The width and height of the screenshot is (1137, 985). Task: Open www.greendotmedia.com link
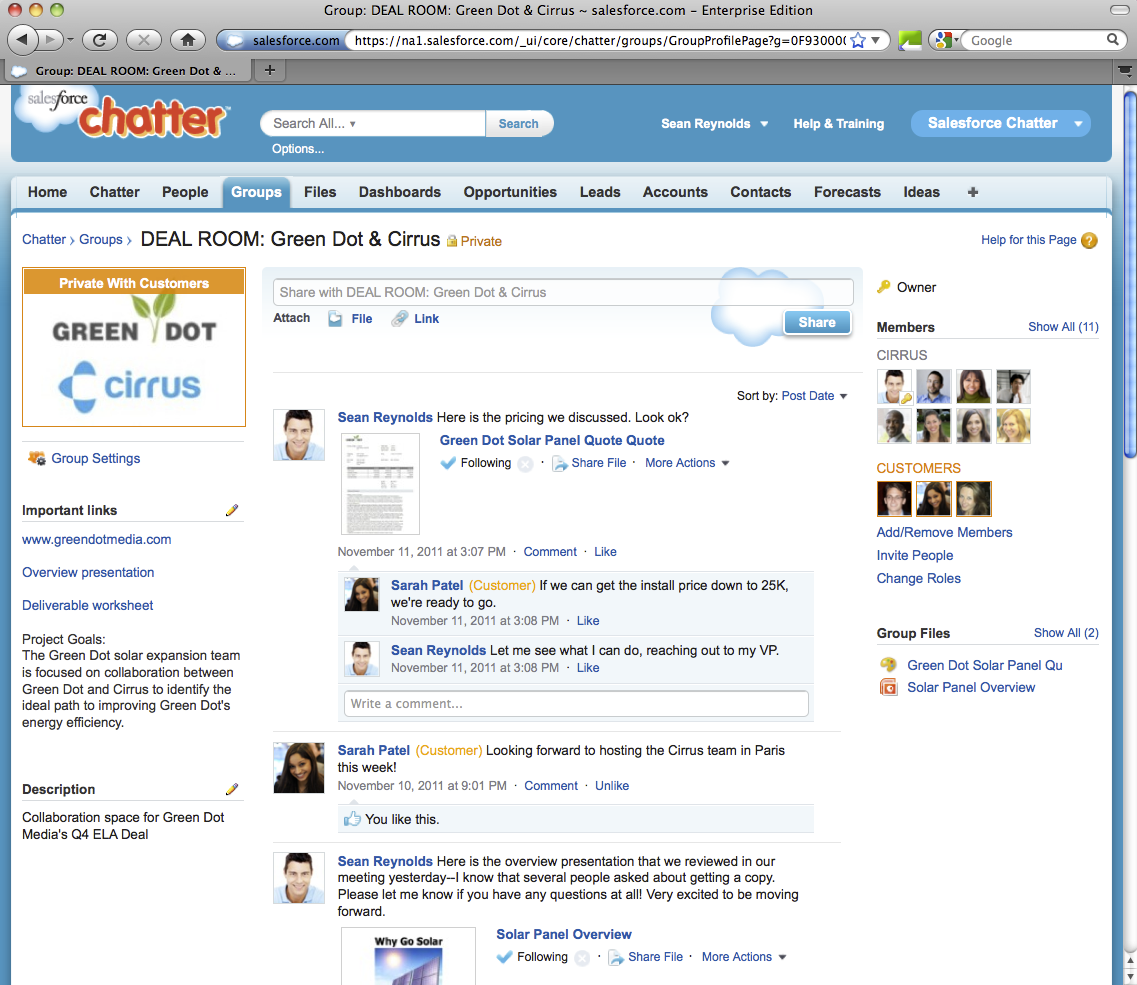96,540
